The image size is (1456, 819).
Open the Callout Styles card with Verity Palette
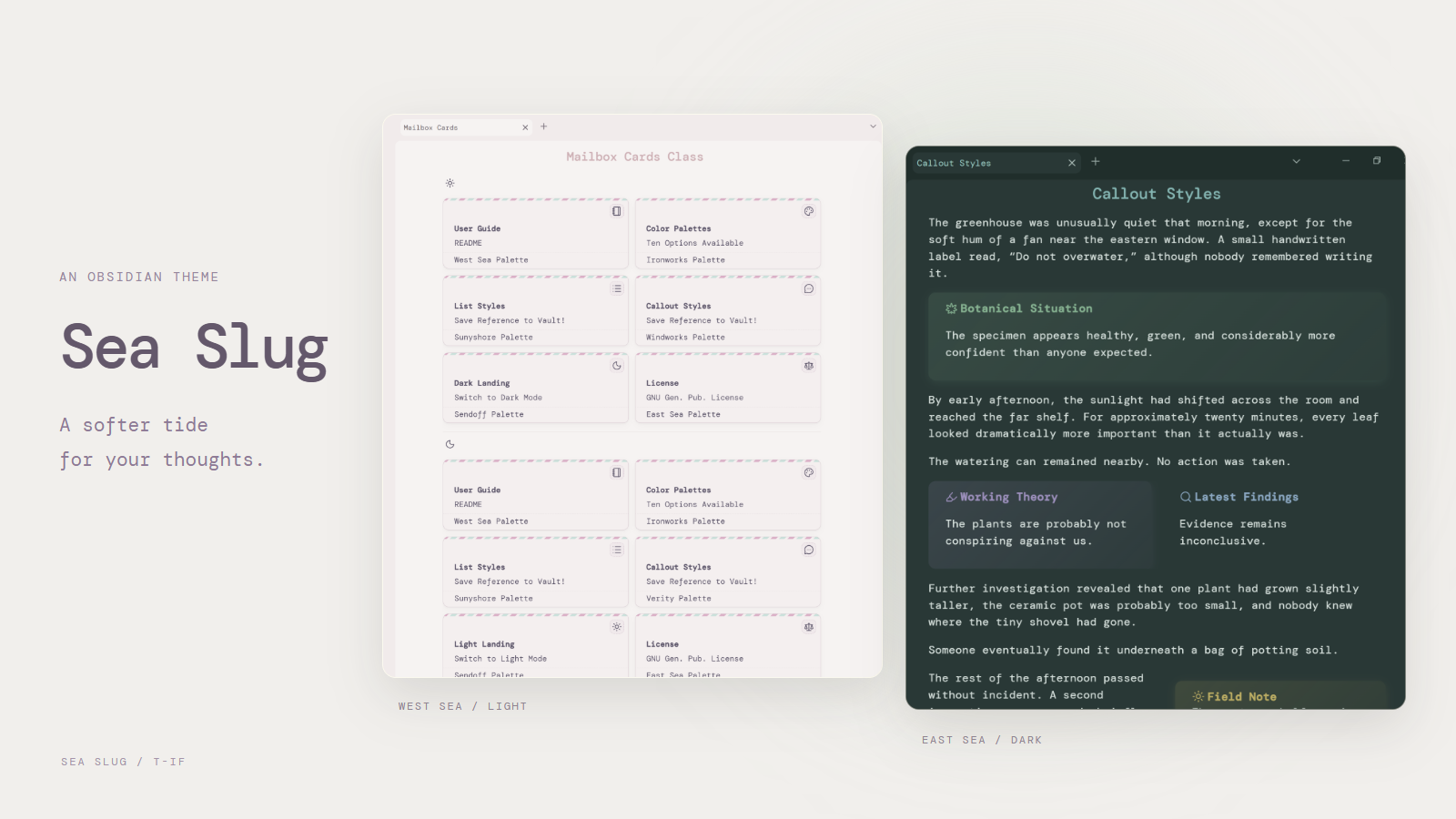coord(728,571)
